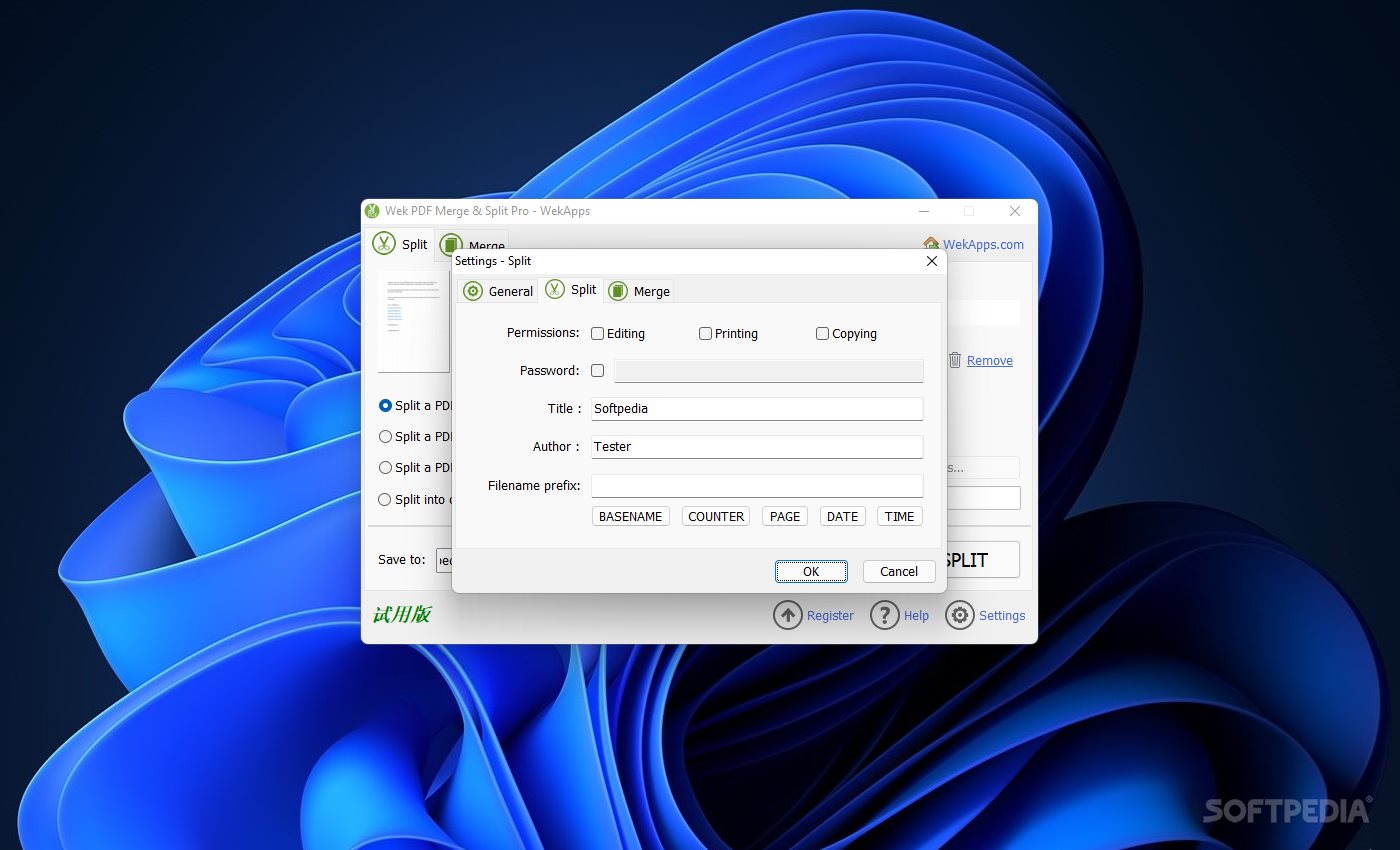1400x850 pixels.
Task: Click the home icon beside WekApps.com
Action: (x=931, y=244)
